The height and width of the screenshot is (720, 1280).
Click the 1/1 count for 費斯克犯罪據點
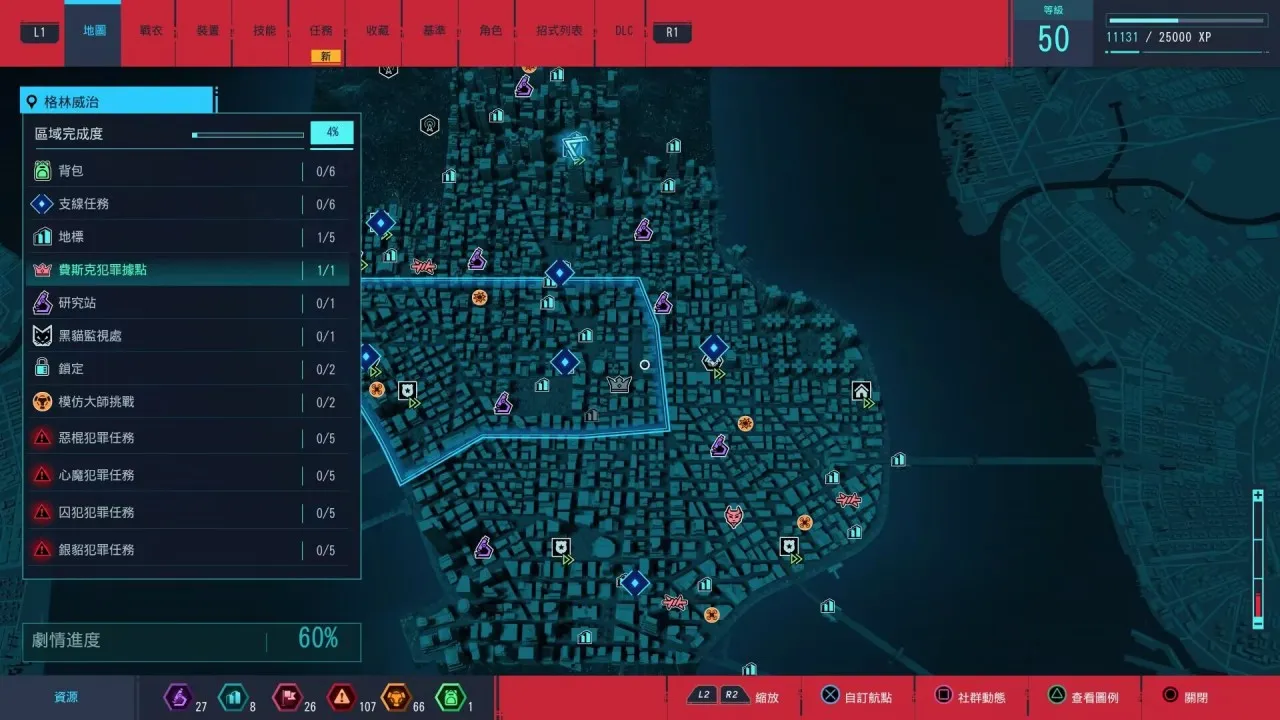[x=326, y=270]
